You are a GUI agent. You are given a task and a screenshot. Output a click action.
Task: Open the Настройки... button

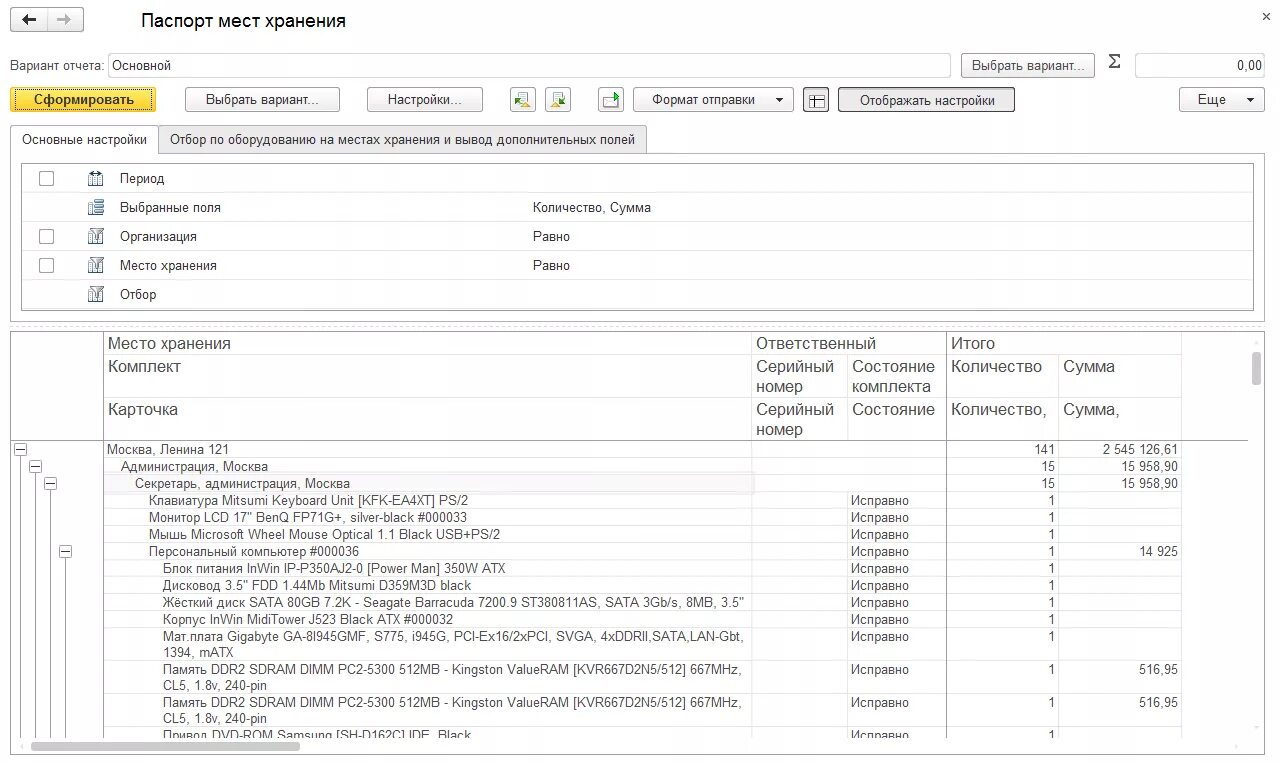(x=425, y=100)
